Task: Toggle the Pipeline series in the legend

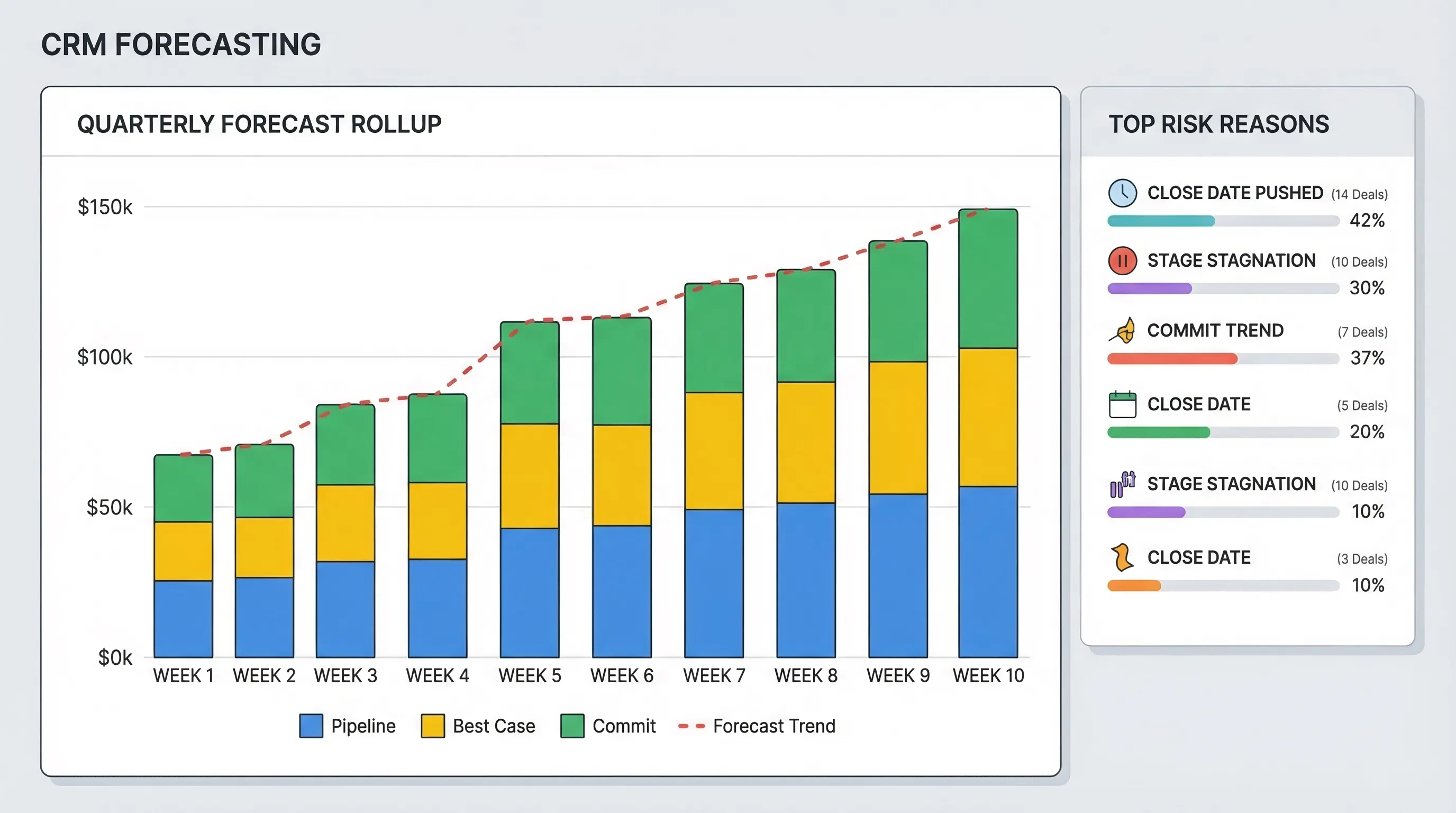Action: pos(312,725)
